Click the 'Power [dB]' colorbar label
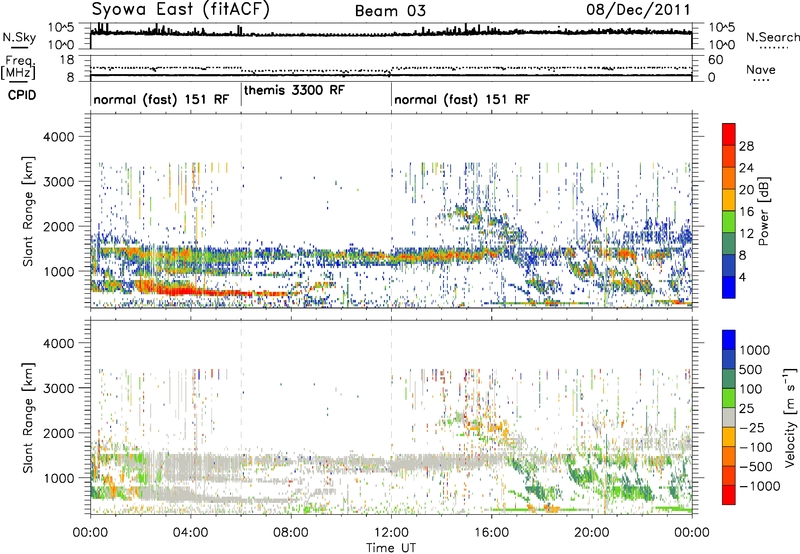This screenshot has height=554, width=800. [x=764, y=211]
